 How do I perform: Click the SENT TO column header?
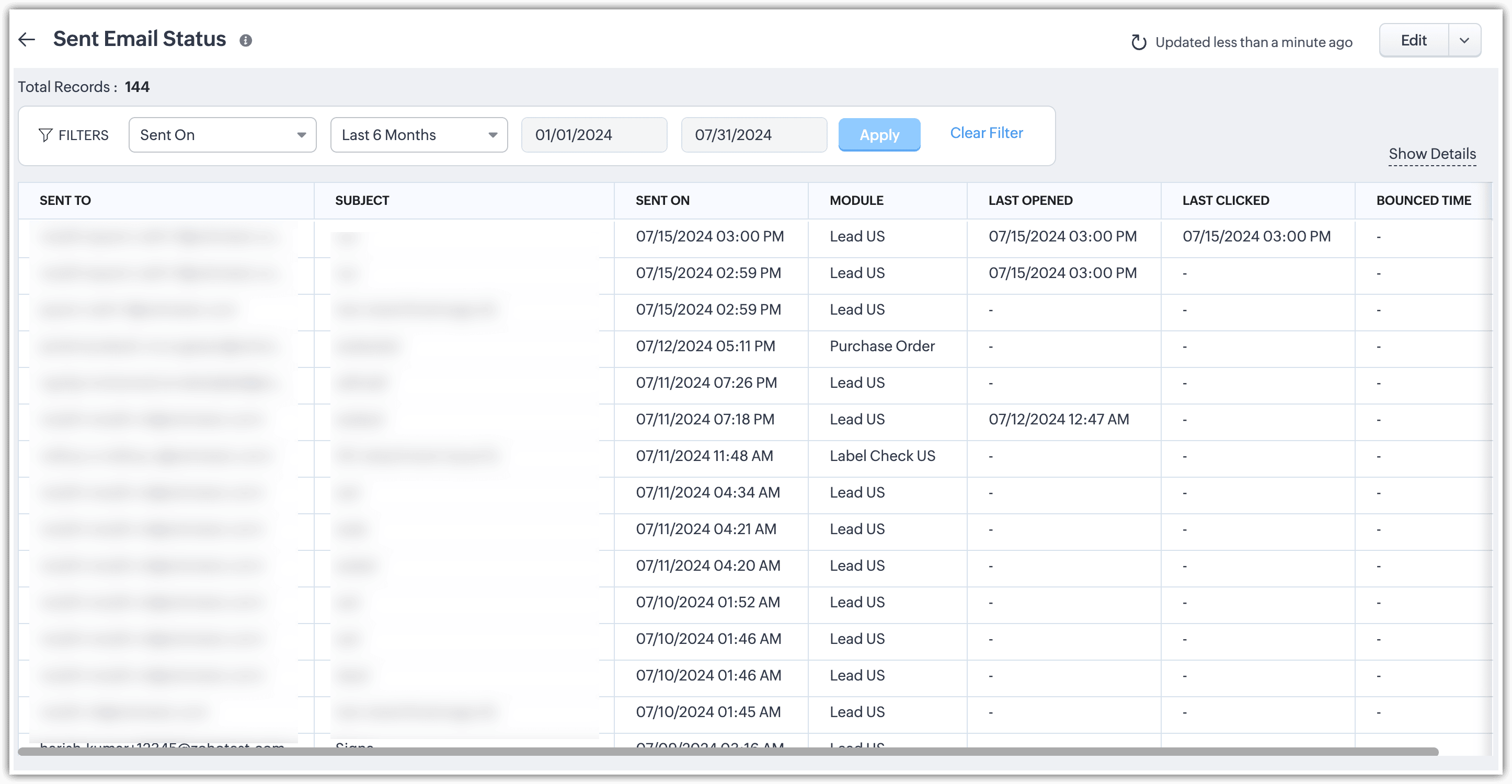[65, 200]
